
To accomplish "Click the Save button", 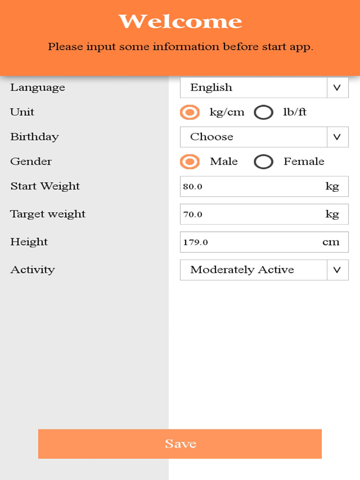I will pyautogui.click(x=180, y=444).
